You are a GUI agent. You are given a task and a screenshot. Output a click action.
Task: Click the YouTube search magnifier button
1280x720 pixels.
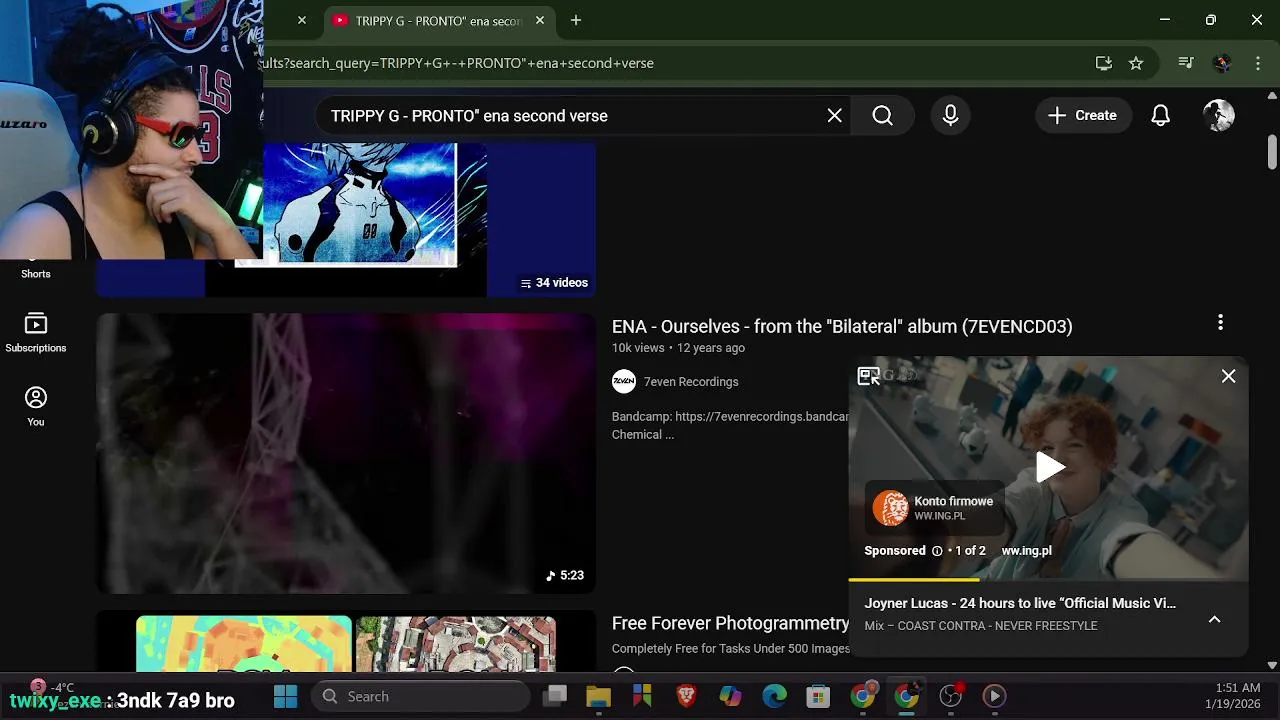(x=882, y=116)
